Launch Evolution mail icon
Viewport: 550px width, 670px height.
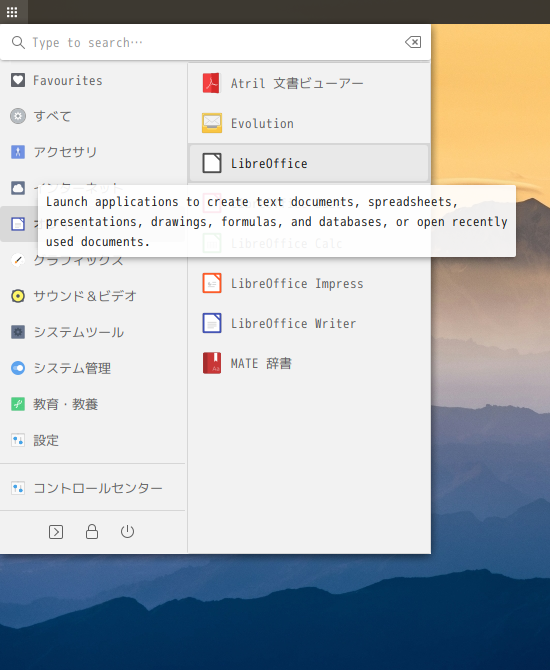pyautogui.click(x=212, y=123)
